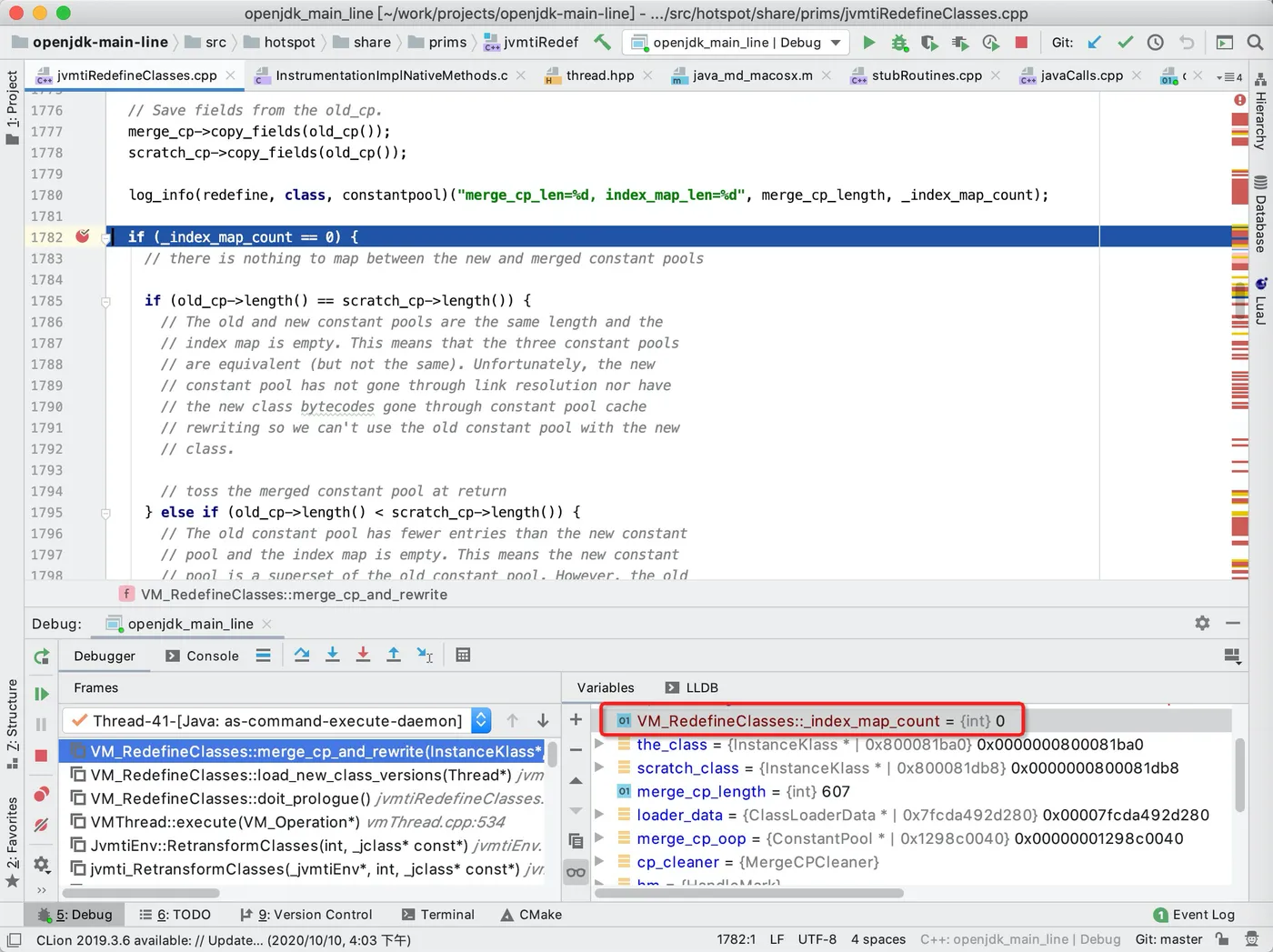Viewport: 1273px width, 952px height.
Task: Click the Frames list horizontal scrollbar
Action: pyautogui.click(x=141, y=893)
